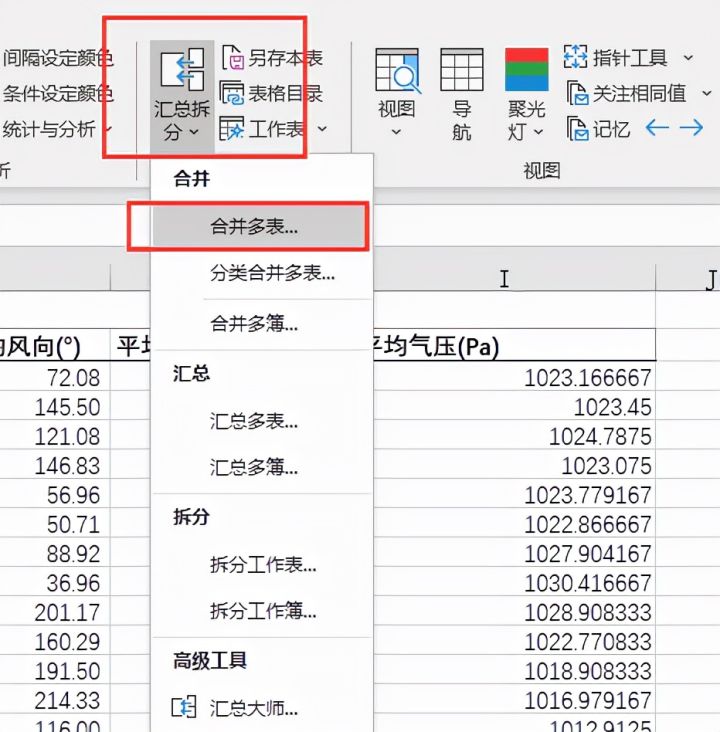Image resolution: width=720 pixels, height=732 pixels.
Task: Click cell with value 1023.45
Action: click(514, 407)
